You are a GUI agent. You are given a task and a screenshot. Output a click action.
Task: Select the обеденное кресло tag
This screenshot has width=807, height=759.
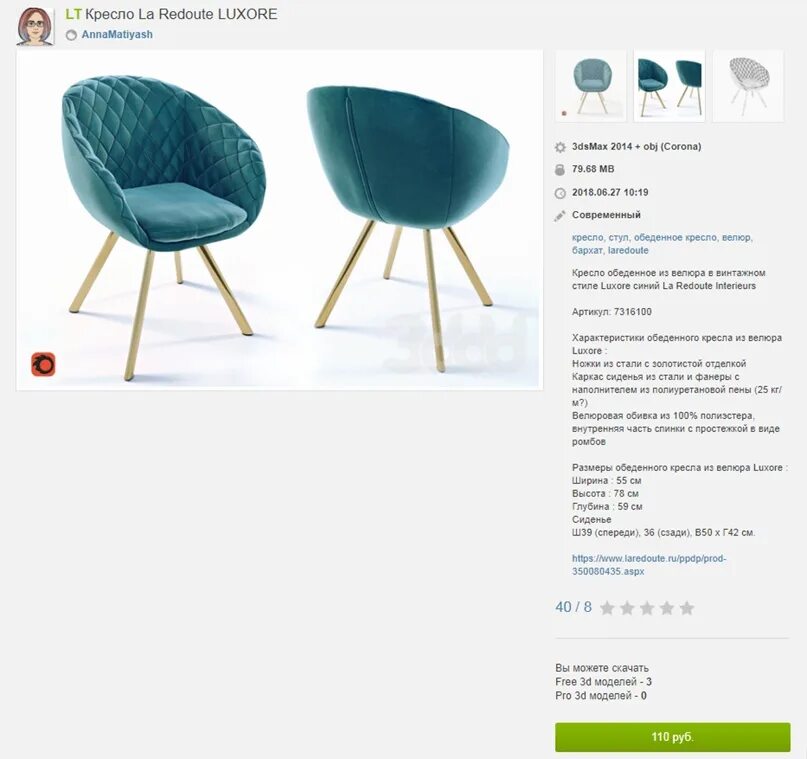pyautogui.click(x=675, y=237)
